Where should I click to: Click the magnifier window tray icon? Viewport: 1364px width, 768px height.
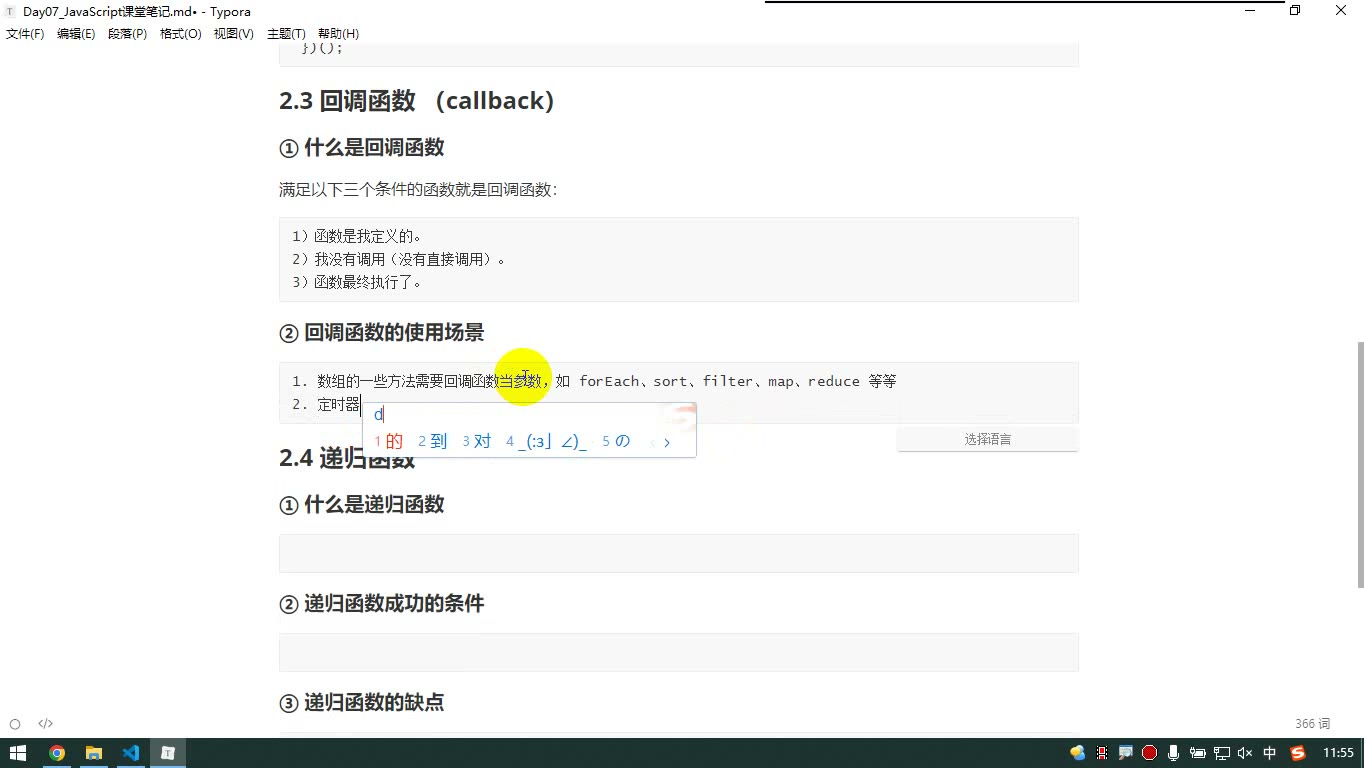pyautogui.click(x=1125, y=753)
